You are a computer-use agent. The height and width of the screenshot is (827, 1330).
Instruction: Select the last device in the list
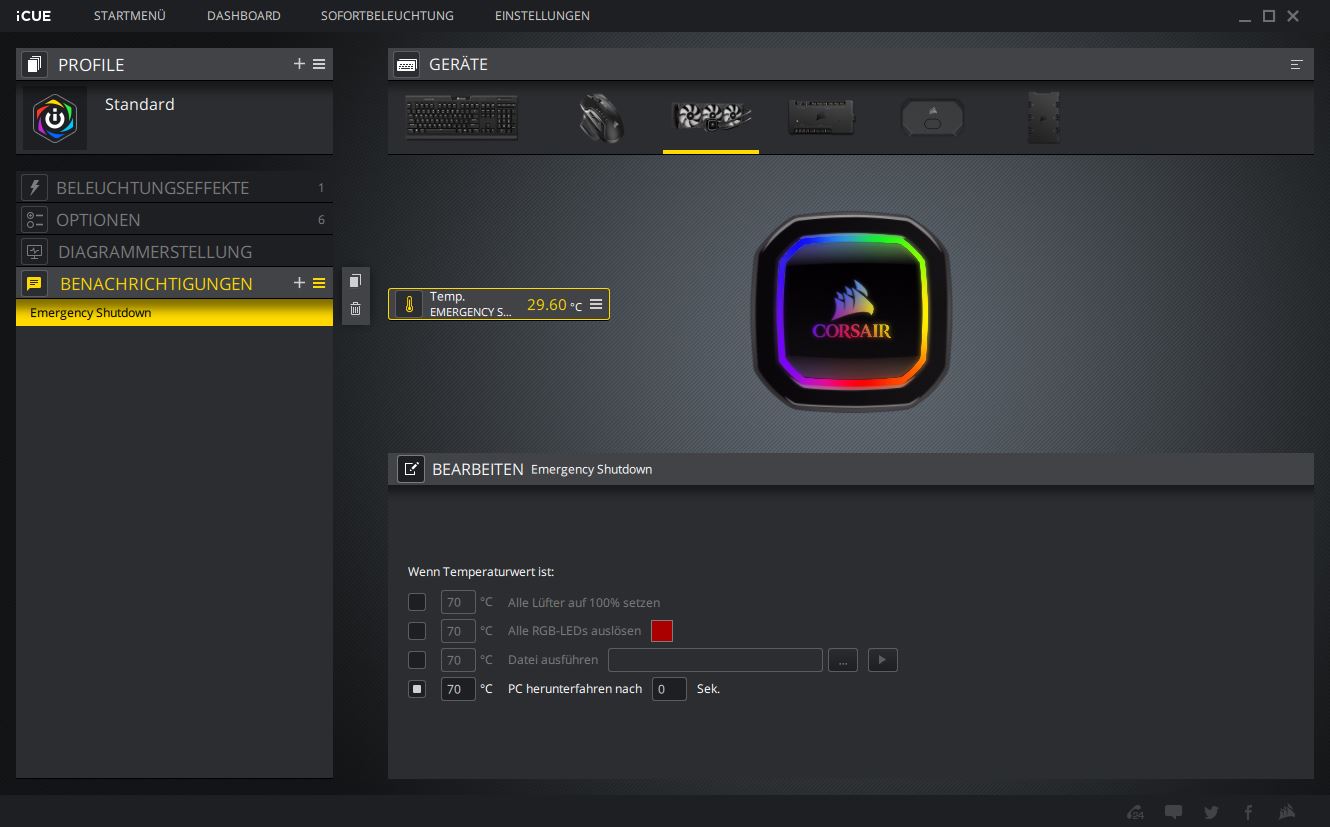(x=1043, y=117)
